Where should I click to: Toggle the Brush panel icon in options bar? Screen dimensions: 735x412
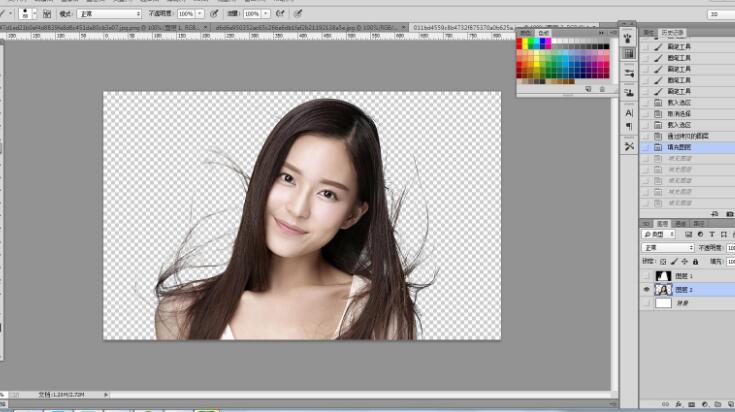(47, 14)
